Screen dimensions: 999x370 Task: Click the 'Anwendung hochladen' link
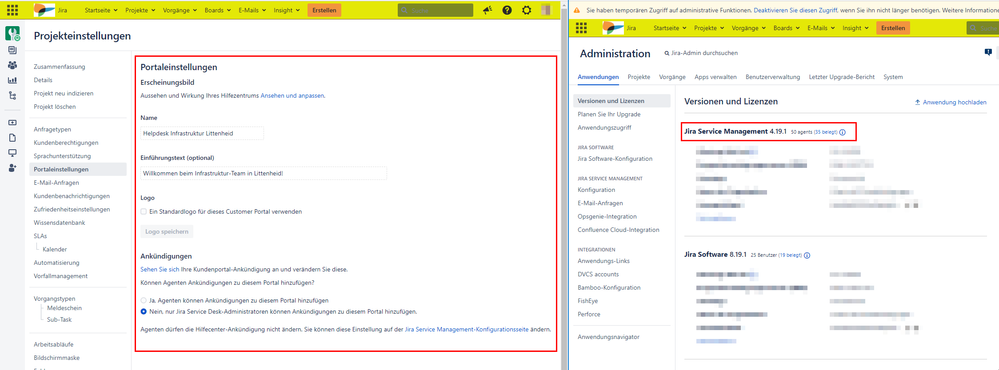951,102
